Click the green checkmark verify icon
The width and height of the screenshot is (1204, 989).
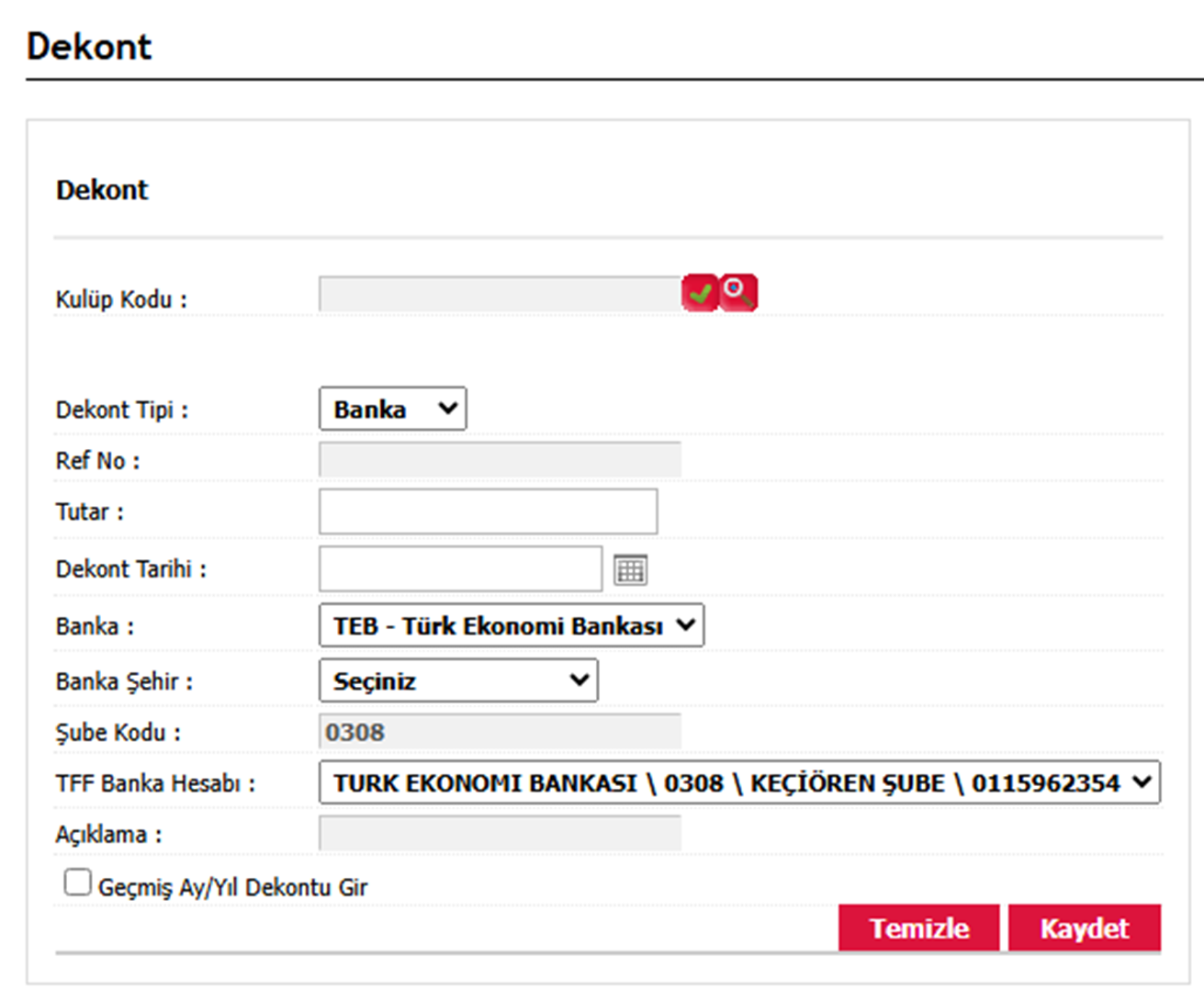click(700, 294)
